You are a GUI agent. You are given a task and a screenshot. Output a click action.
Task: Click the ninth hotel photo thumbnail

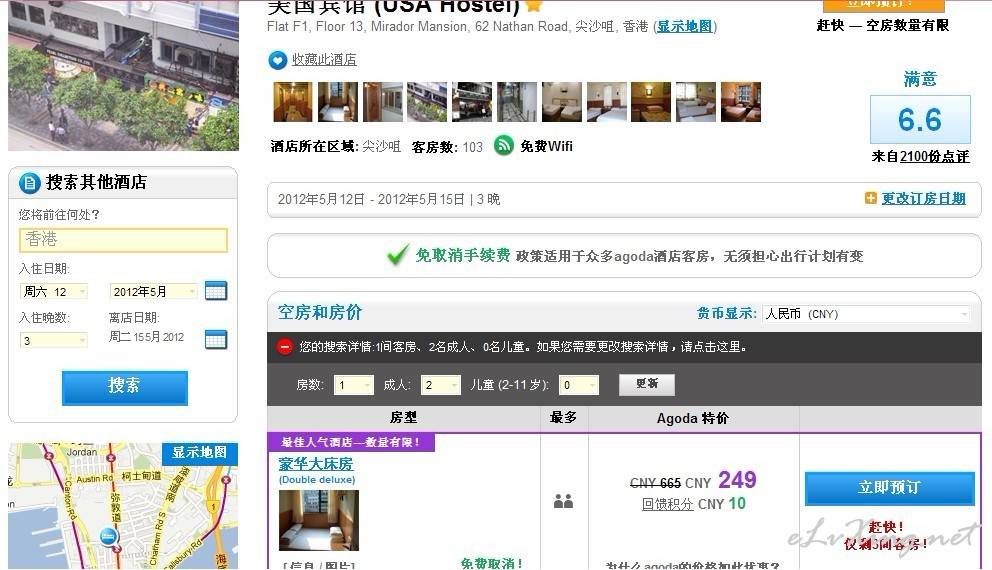coord(651,101)
